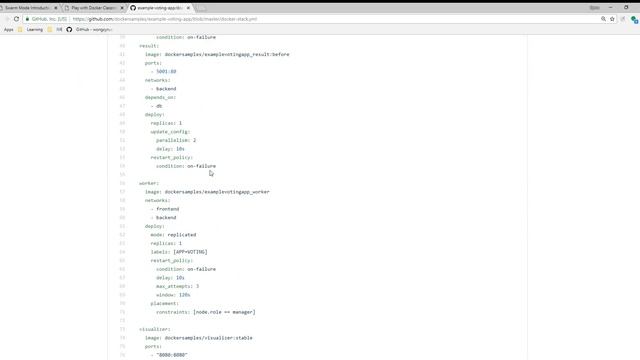Click the "8080:8080" port line

coord(169,355)
